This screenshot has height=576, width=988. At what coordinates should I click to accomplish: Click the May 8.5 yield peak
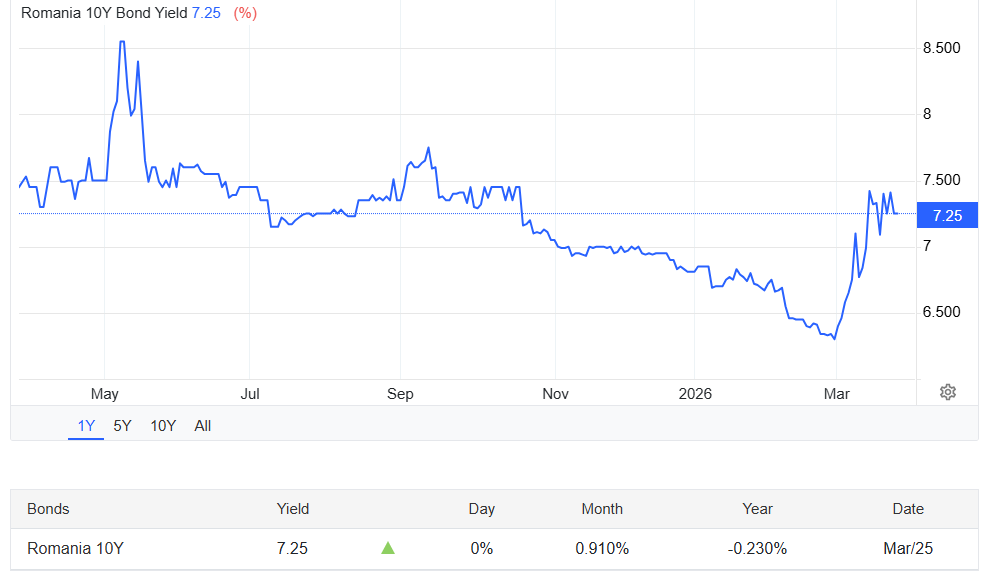coord(122,42)
